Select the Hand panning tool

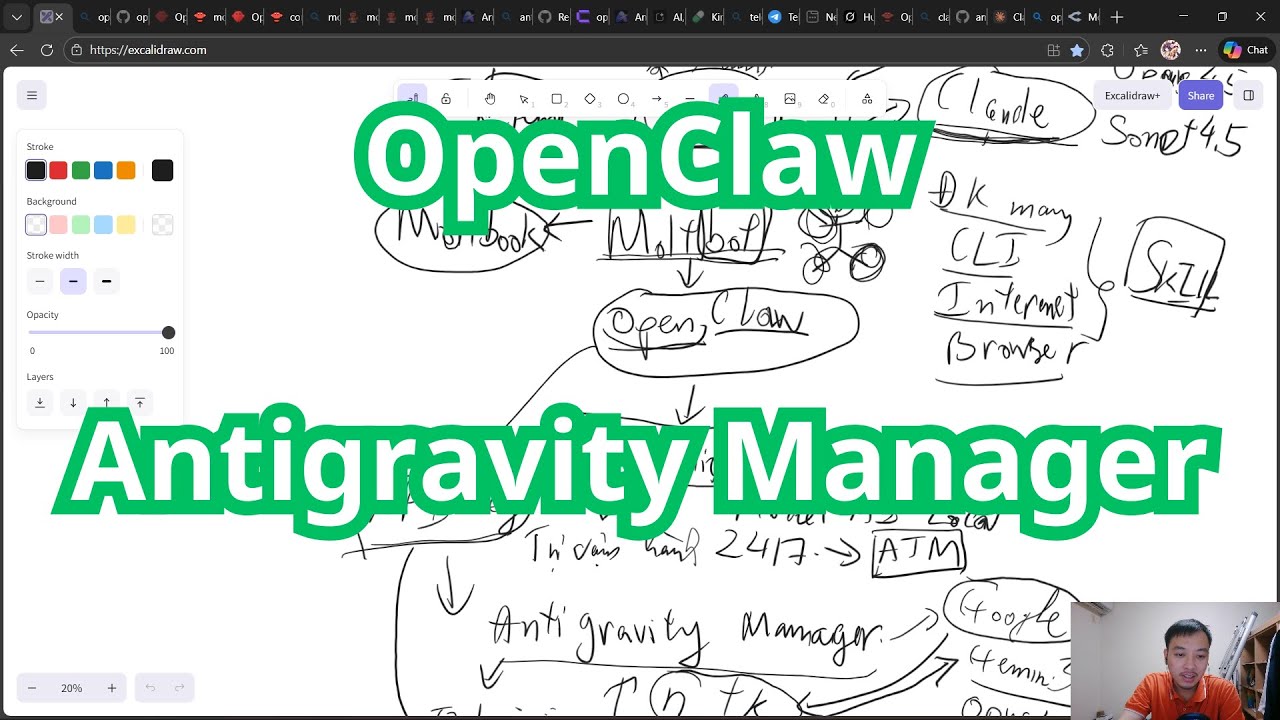(490, 99)
